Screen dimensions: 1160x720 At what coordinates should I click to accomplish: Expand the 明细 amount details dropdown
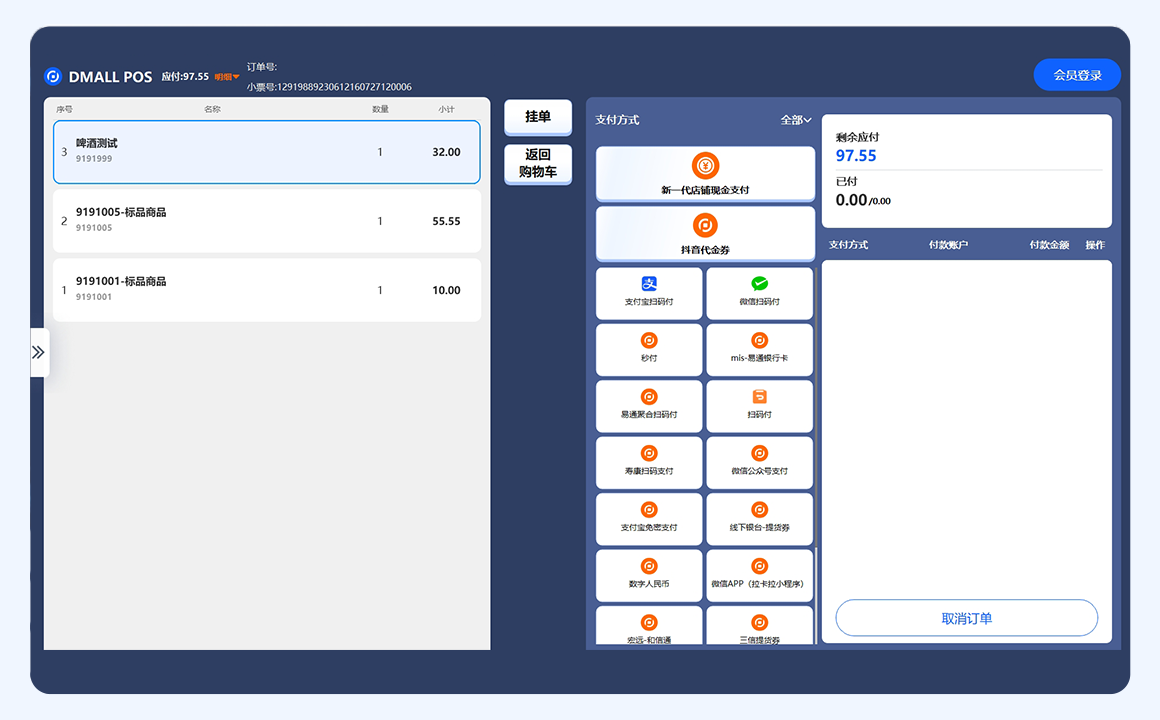pyautogui.click(x=227, y=77)
